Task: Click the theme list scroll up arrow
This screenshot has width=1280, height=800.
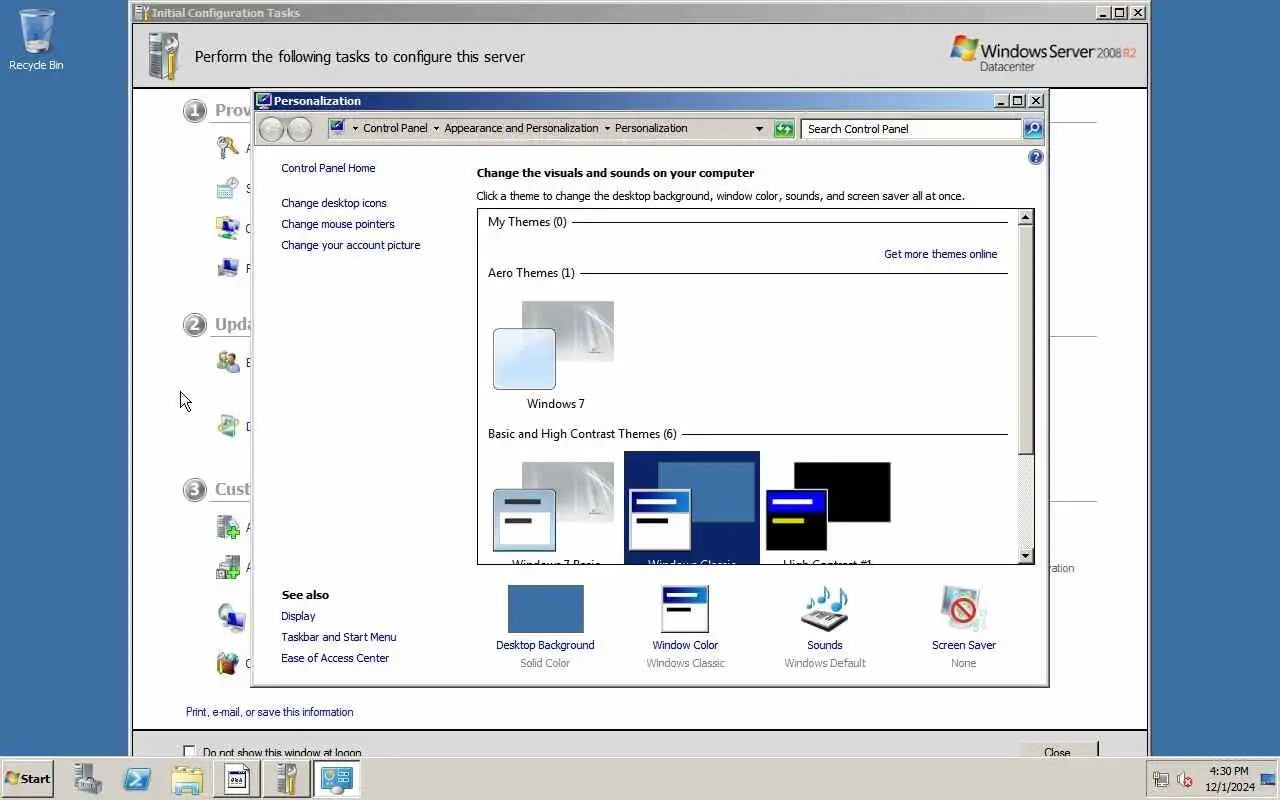Action: point(1025,217)
